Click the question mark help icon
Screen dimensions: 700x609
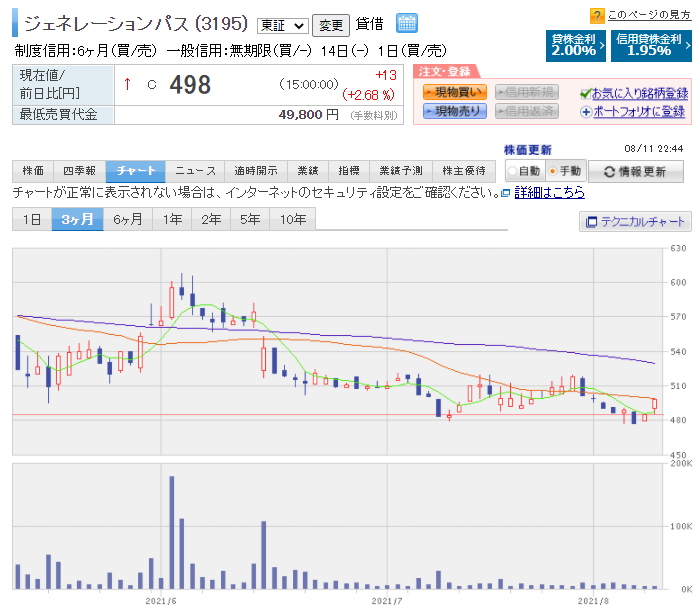pos(597,16)
